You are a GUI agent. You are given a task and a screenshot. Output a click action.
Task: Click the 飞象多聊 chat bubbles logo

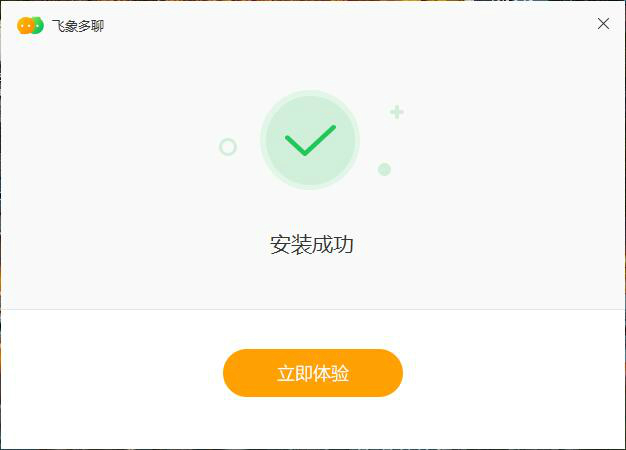pos(30,26)
